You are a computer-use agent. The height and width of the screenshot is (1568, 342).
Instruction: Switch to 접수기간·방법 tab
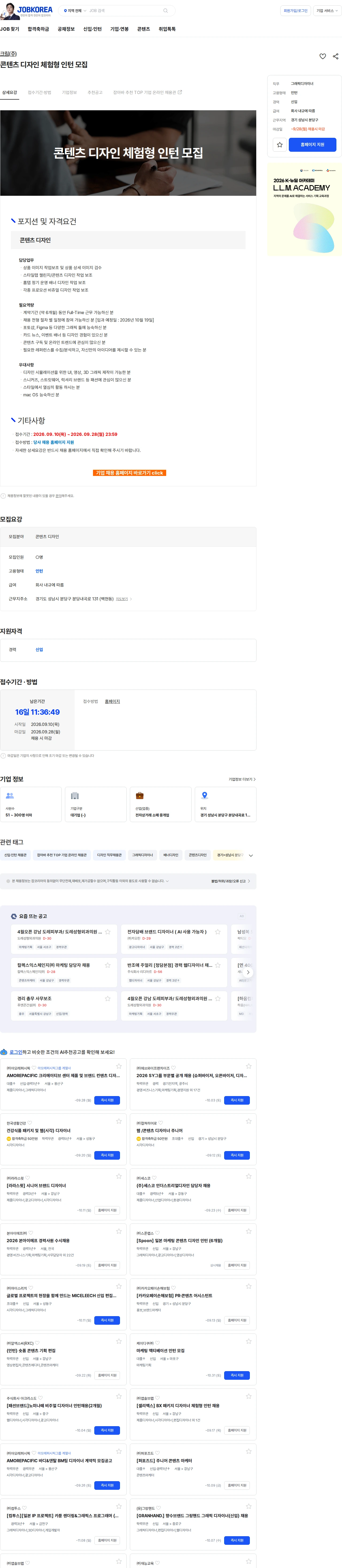[40, 92]
